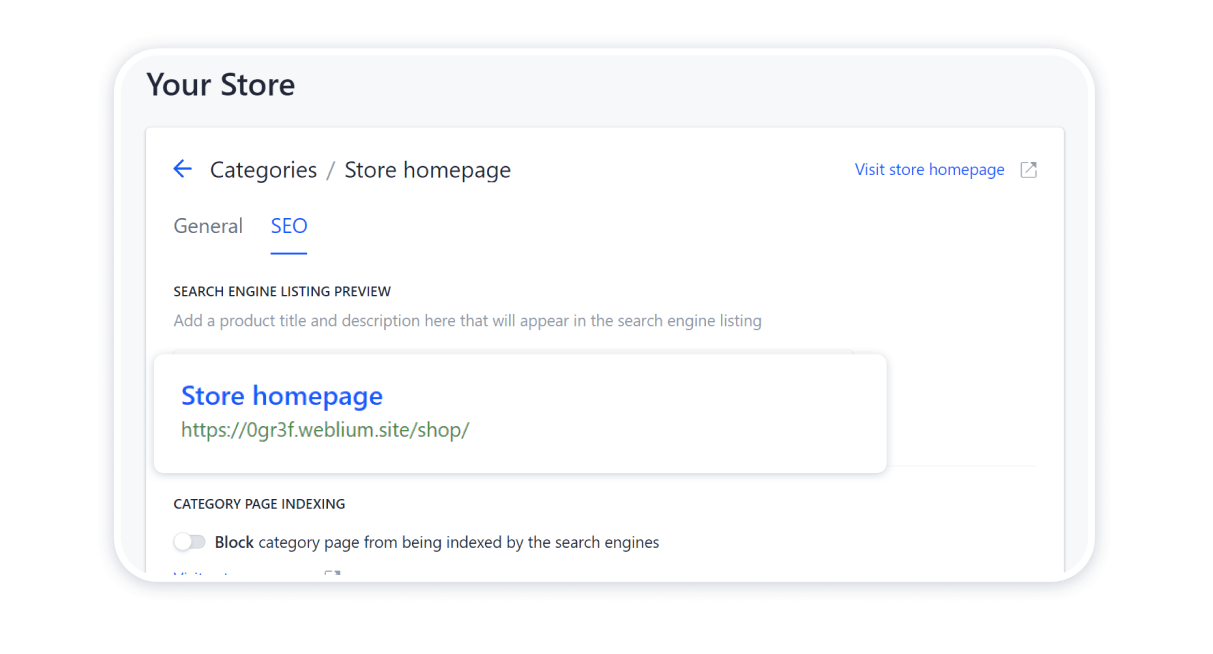Click the blue Store homepage title in the preview

click(281, 396)
